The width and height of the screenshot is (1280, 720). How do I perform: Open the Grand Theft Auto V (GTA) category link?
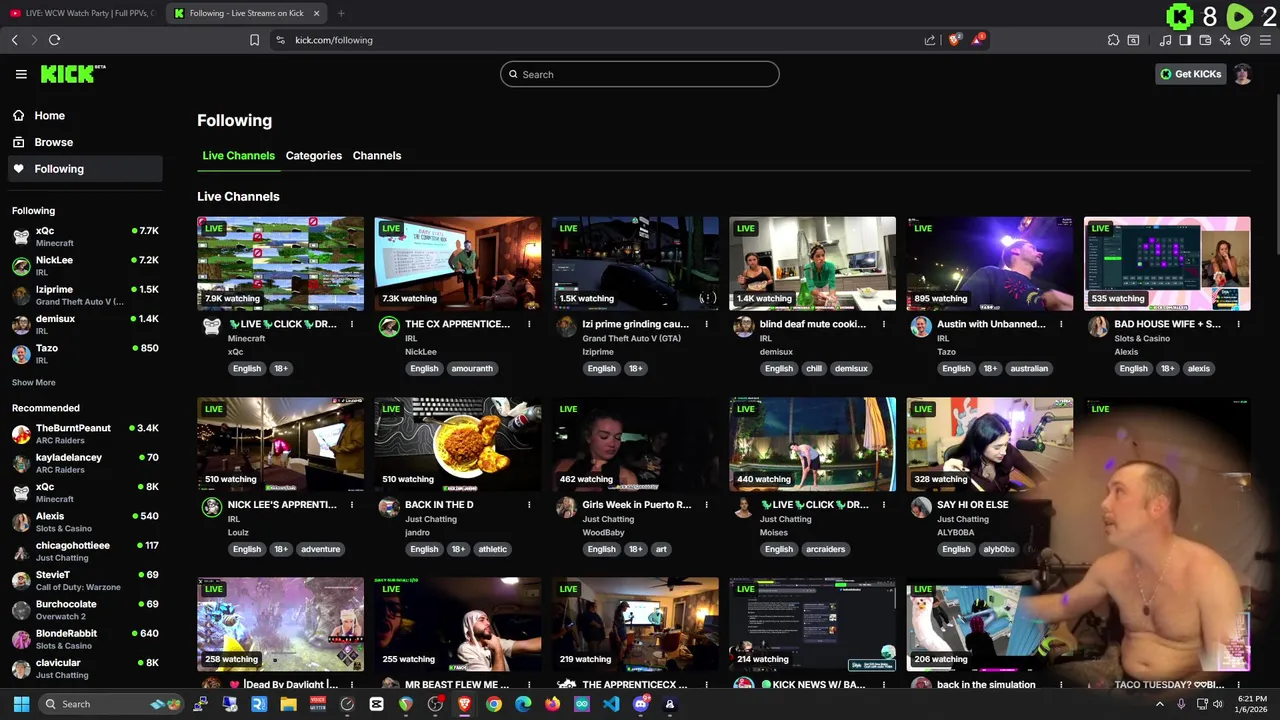632,339
